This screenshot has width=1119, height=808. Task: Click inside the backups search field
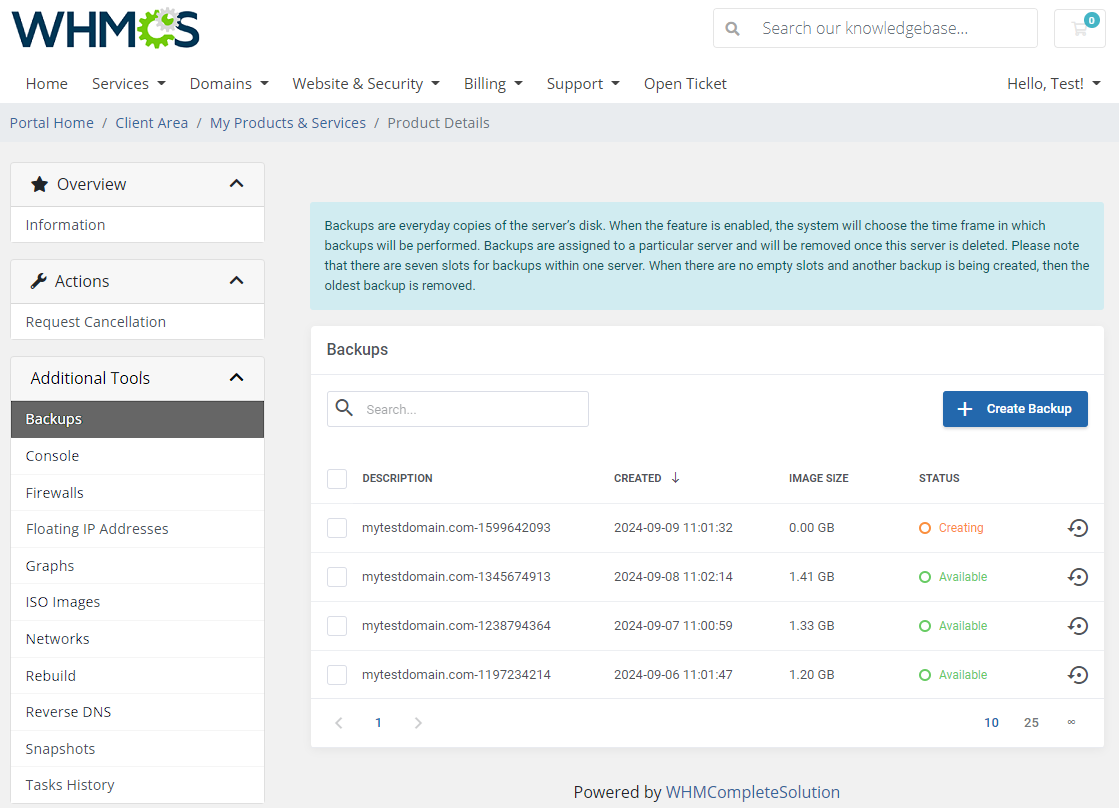(x=470, y=408)
